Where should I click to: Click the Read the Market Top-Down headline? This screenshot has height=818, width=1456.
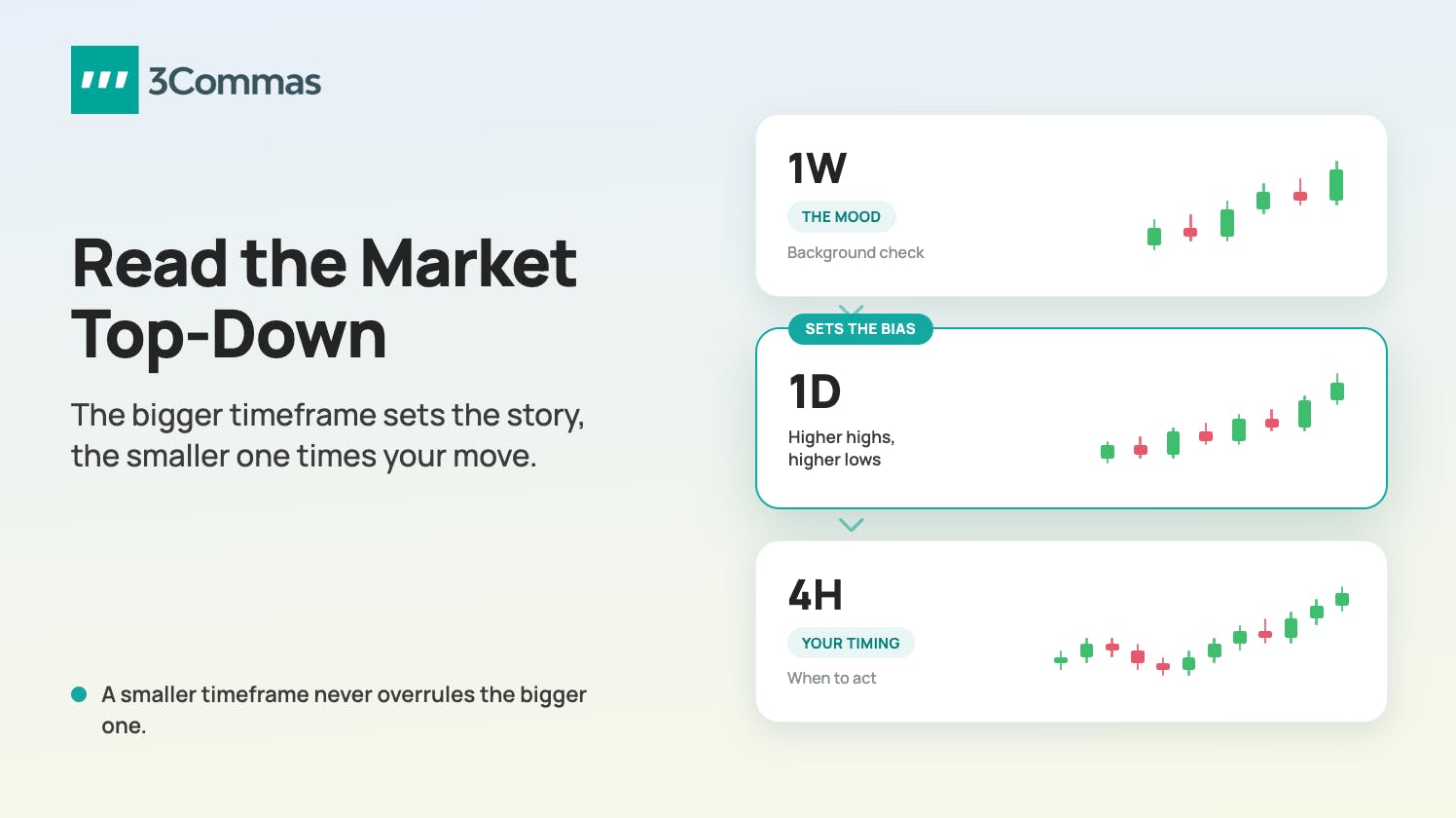tap(325, 299)
